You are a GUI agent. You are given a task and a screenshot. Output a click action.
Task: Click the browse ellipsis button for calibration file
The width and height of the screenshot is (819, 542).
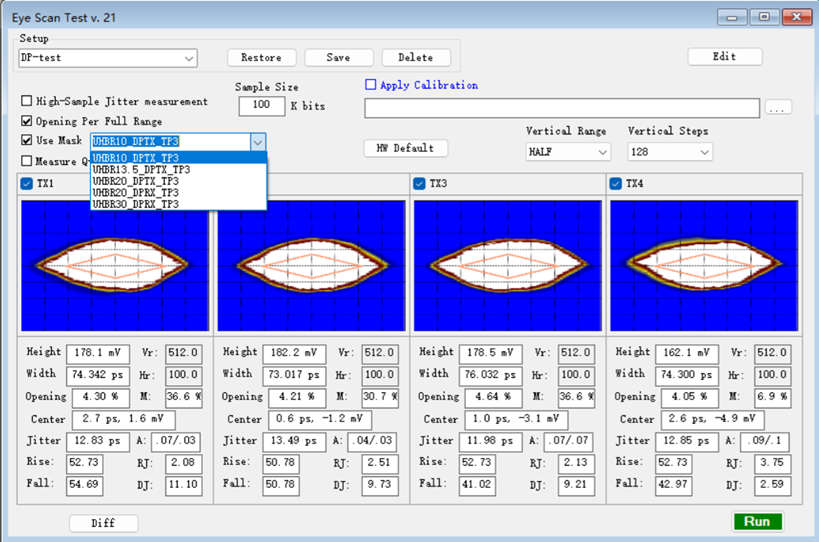[779, 107]
